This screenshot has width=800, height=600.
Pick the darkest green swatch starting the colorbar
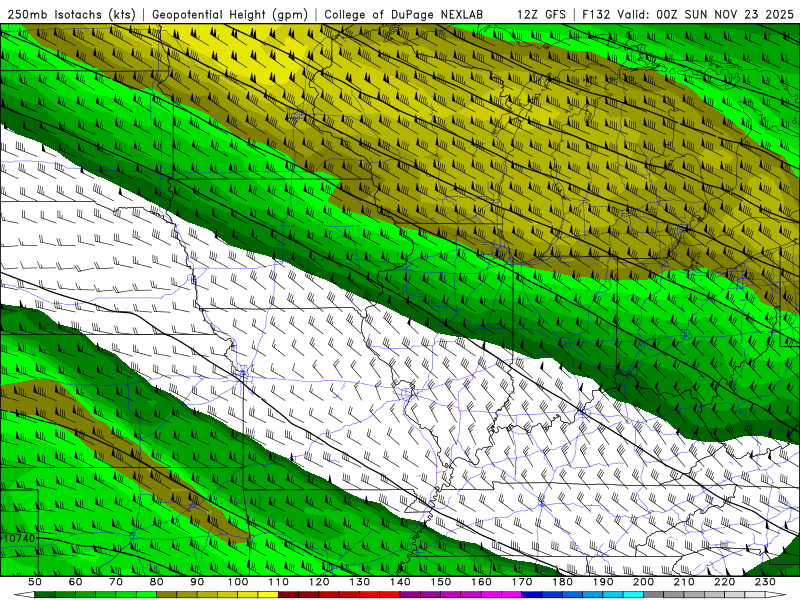coord(45,595)
